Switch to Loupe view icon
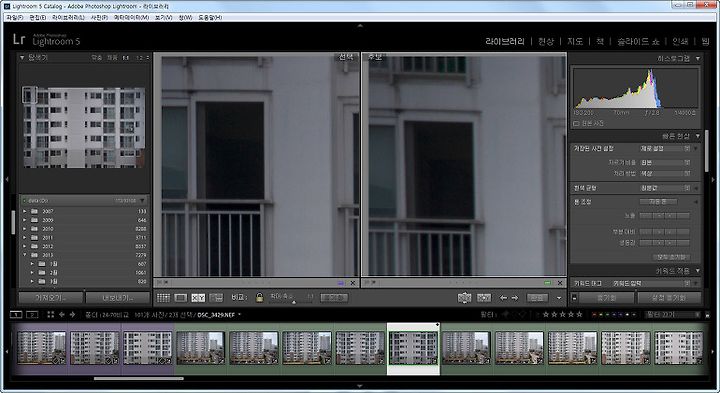 pyautogui.click(x=180, y=298)
